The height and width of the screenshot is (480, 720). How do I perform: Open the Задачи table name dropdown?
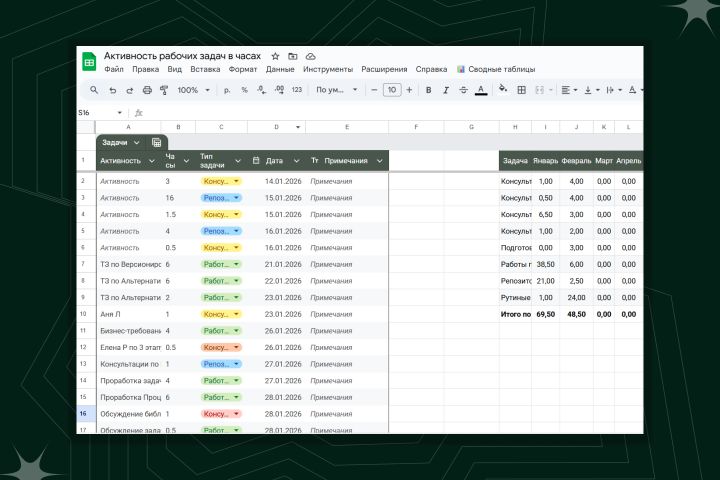(136, 143)
